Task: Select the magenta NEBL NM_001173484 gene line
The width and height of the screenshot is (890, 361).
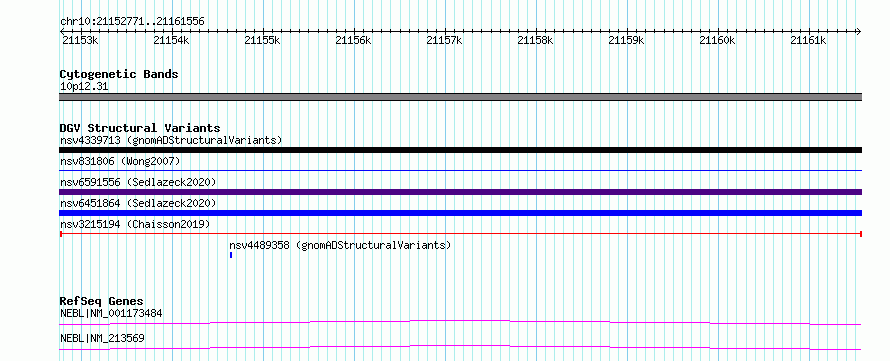Action: pyautogui.click(x=460, y=322)
